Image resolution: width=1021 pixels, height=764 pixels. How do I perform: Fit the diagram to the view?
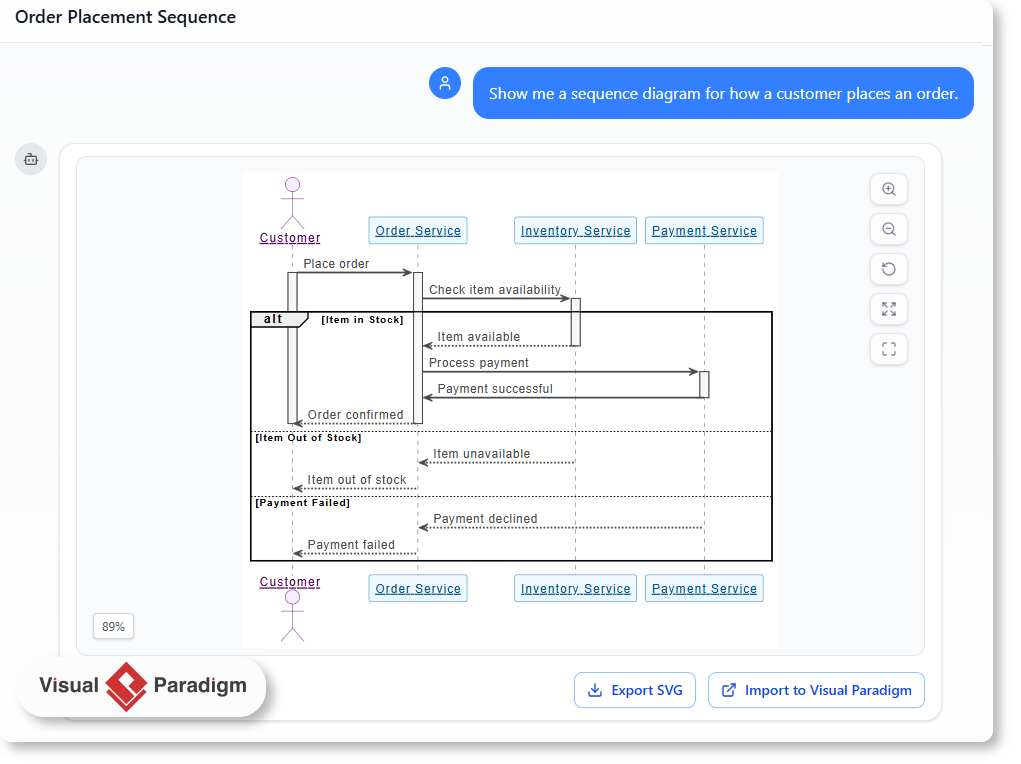[888, 309]
